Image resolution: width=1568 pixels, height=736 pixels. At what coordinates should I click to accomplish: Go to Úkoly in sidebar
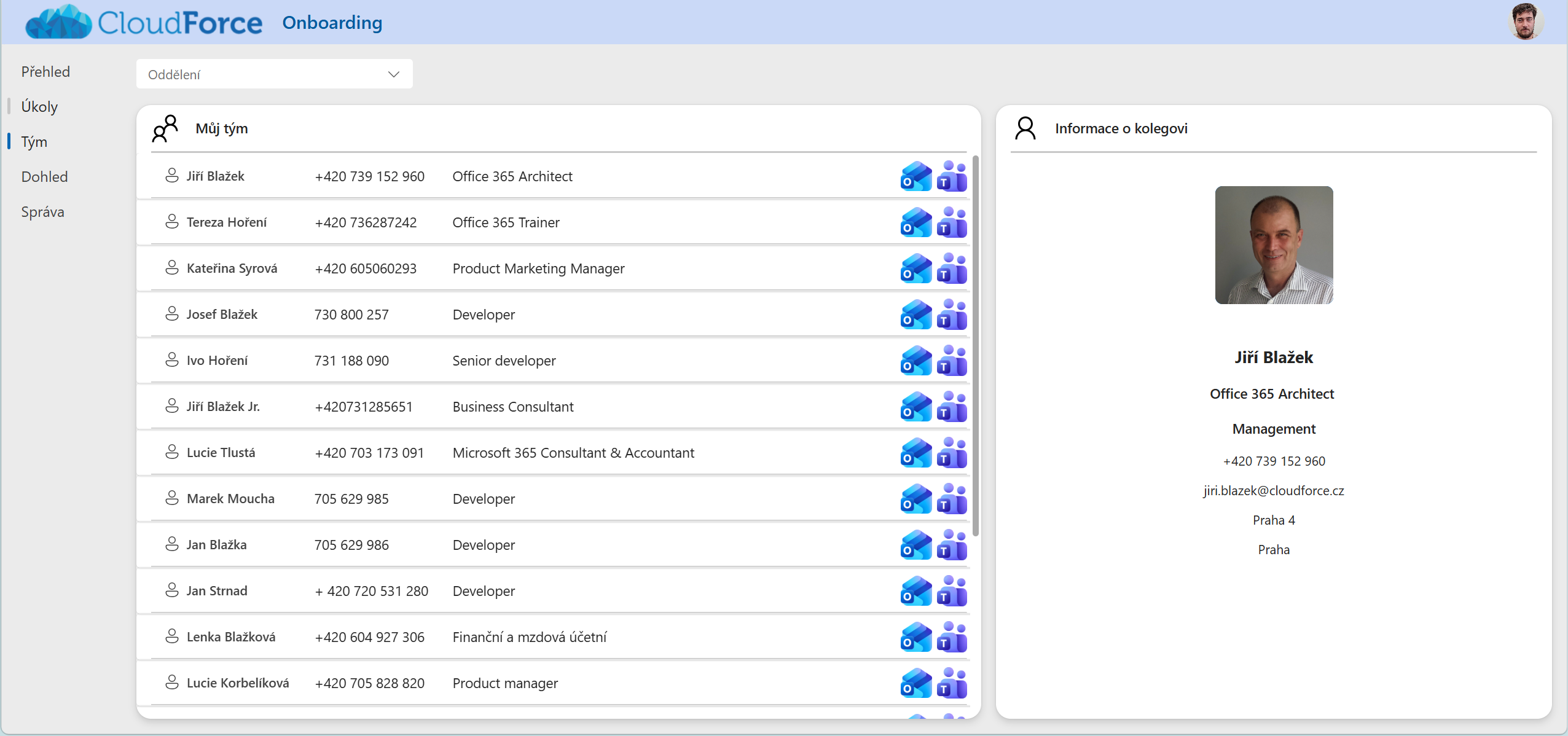(x=39, y=107)
